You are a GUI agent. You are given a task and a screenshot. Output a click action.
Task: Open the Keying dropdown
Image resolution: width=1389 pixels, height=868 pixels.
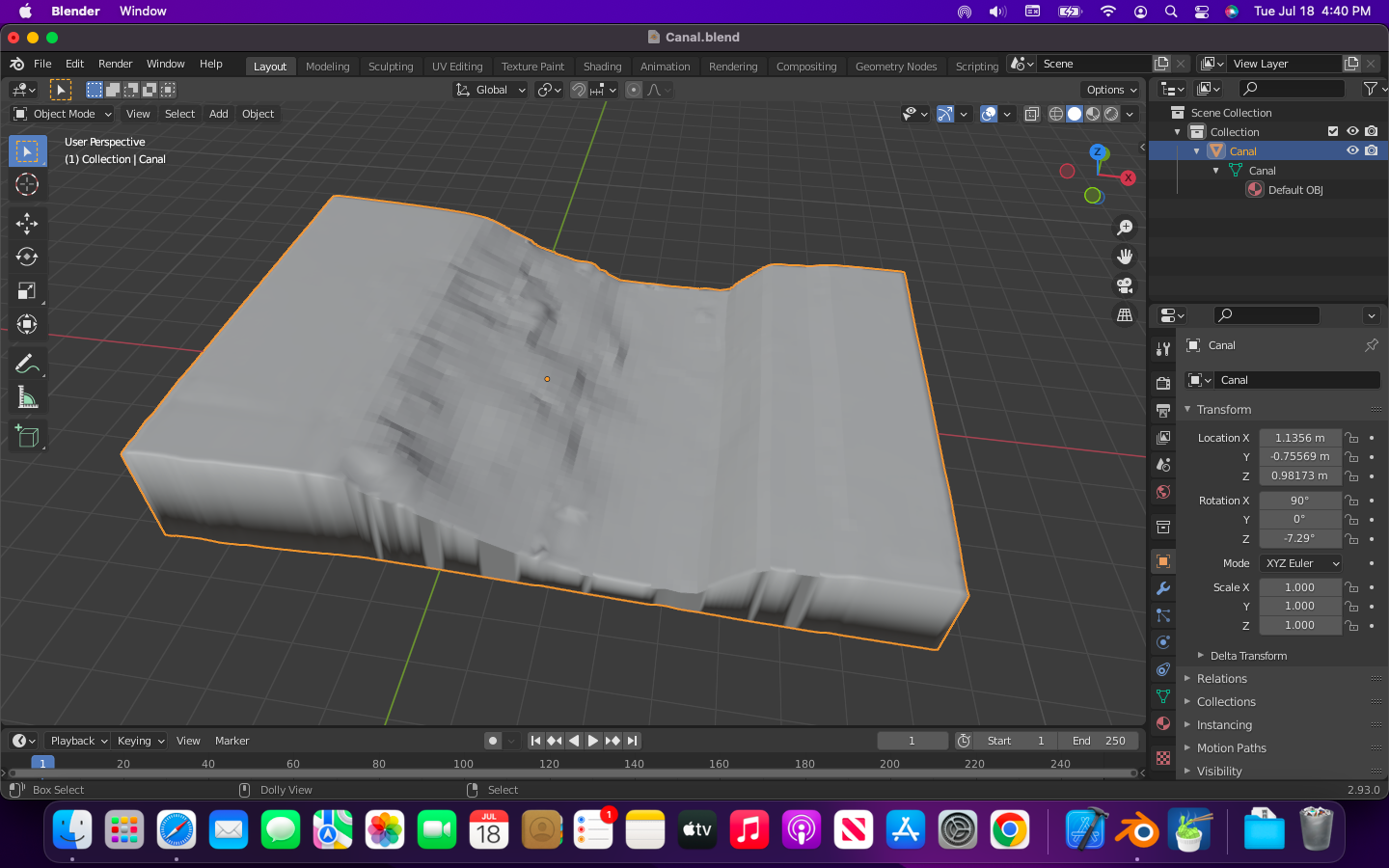(x=140, y=741)
